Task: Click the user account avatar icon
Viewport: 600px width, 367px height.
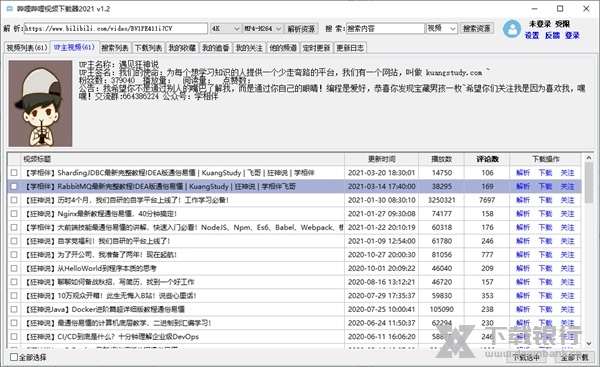Action: [x=512, y=29]
